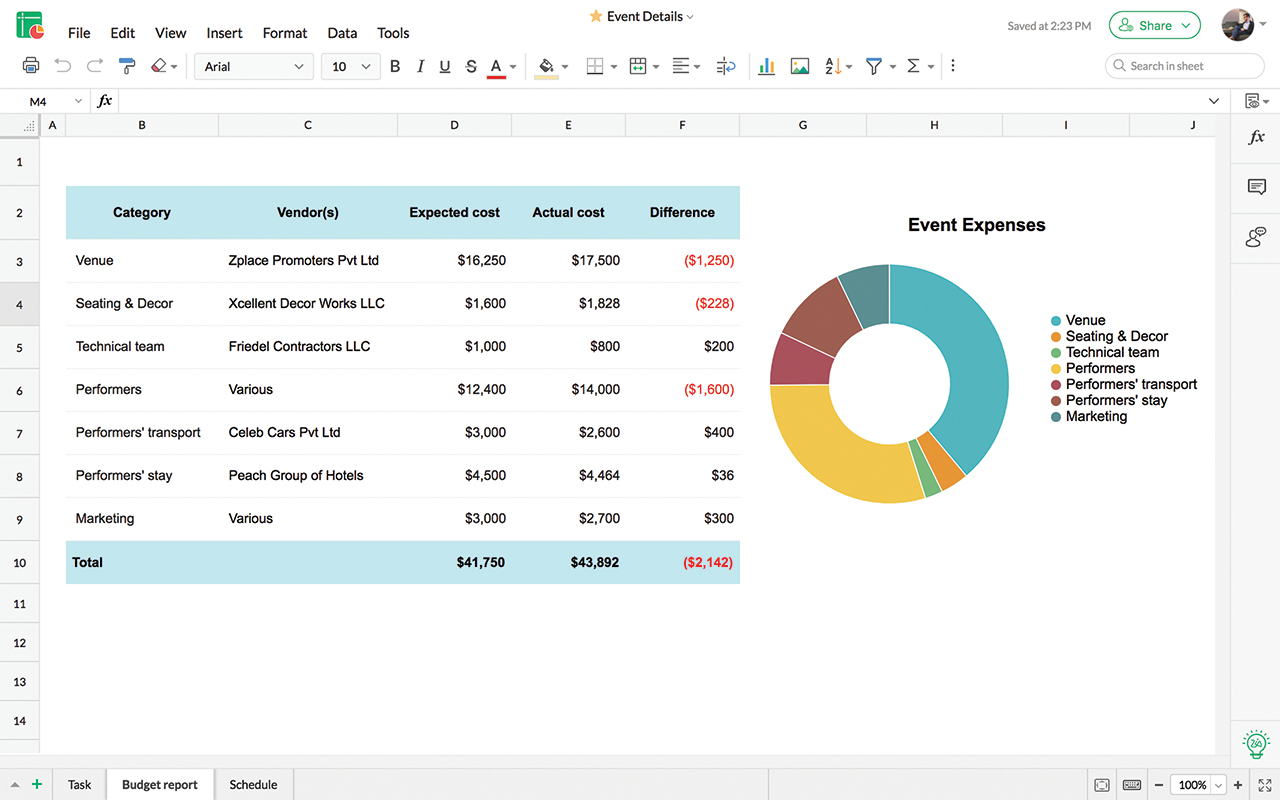Screen dimensions: 1280x800
Task: Open the comments panel icon
Action: [x=1256, y=187]
